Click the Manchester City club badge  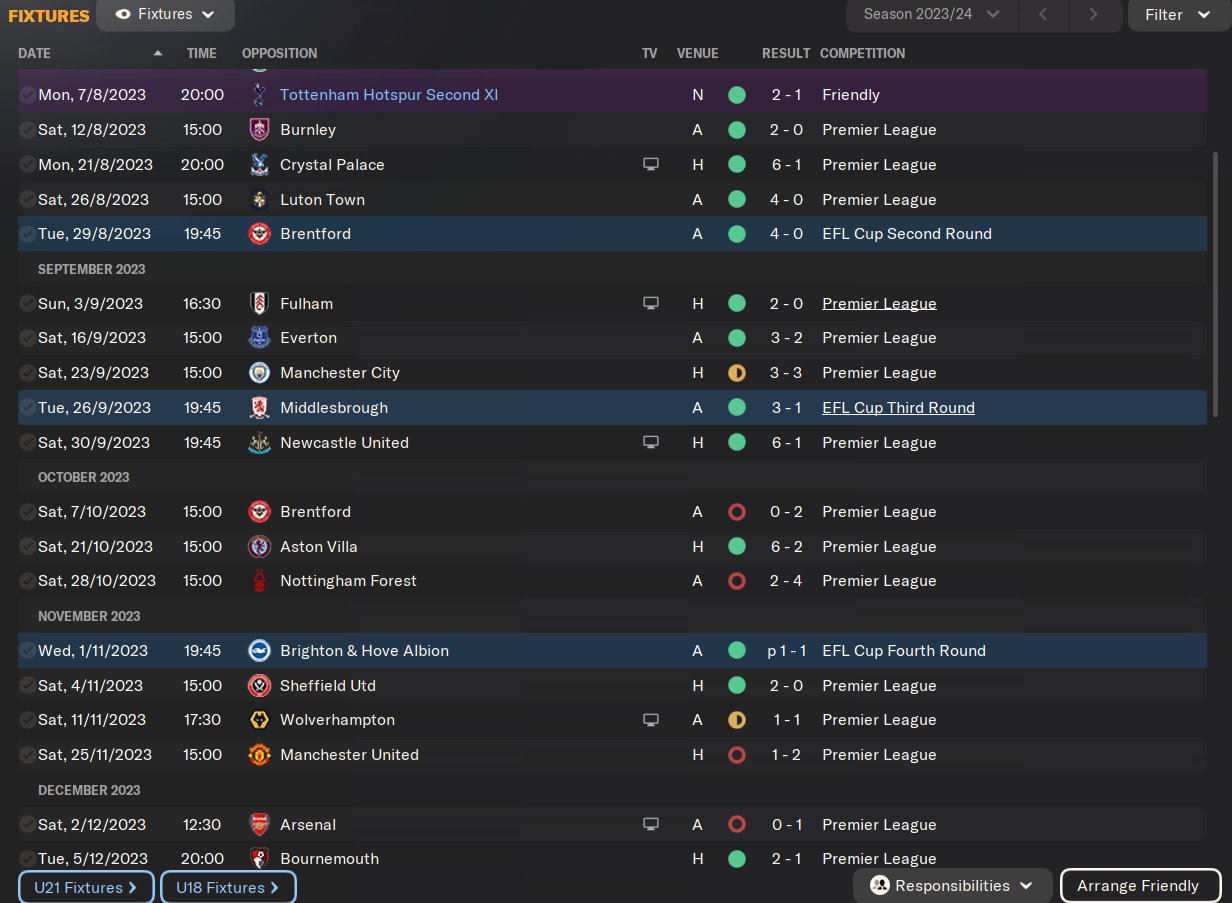(259, 373)
